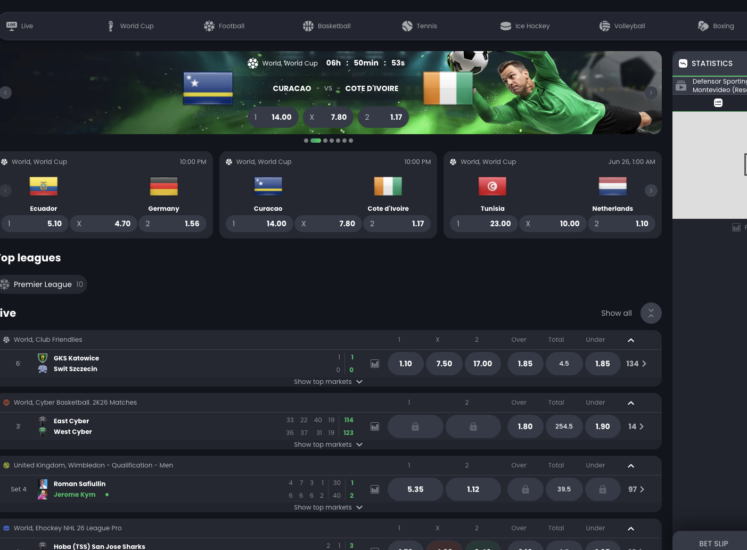The width and height of the screenshot is (747, 550).
Task: Pick Curacao win 14.00 in match card
Action: pyautogui.click(x=259, y=224)
